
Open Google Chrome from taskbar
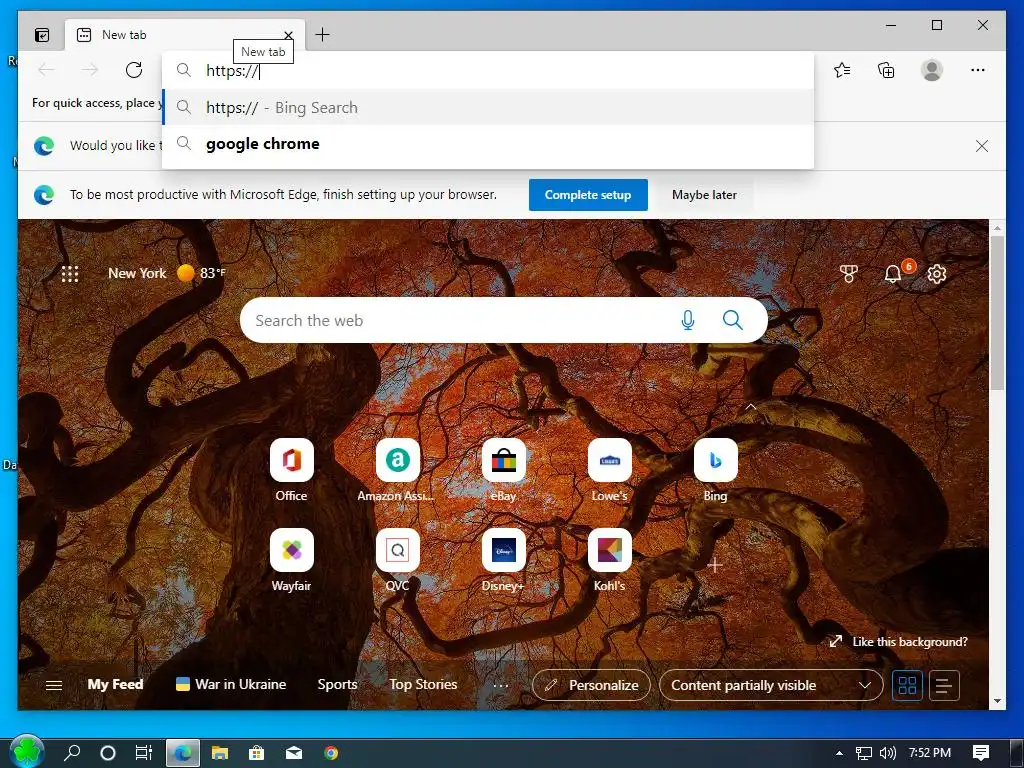[331, 753]
